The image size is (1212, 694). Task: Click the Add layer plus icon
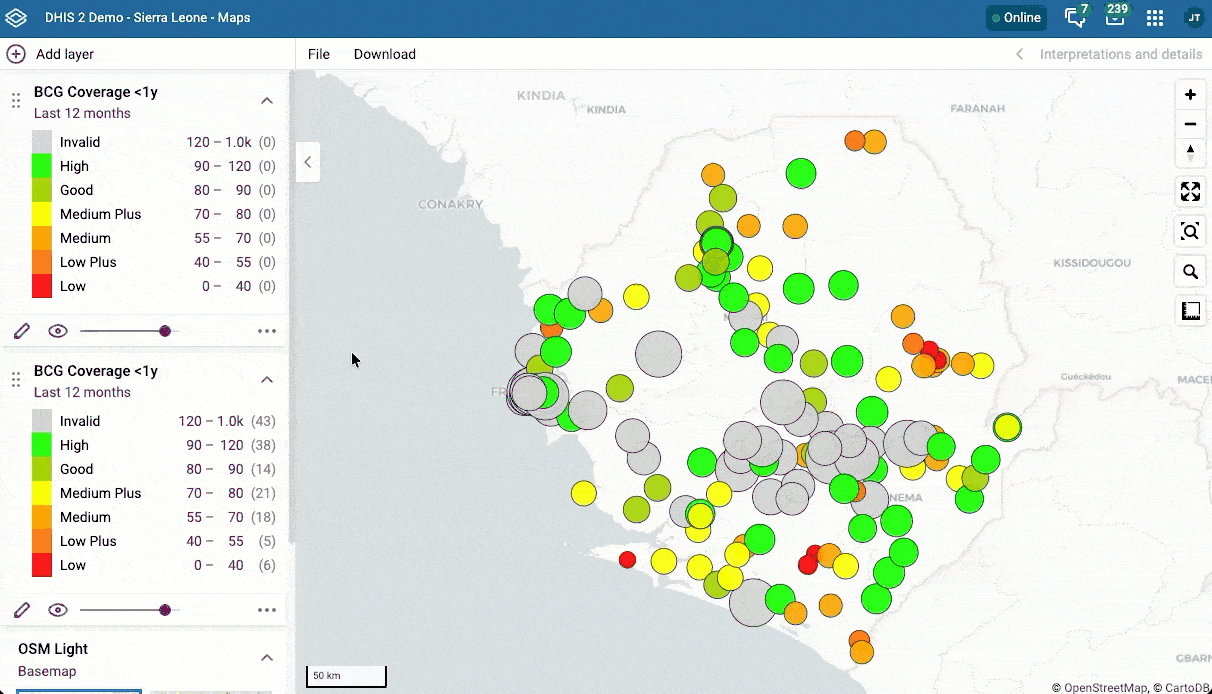point(16,54)
